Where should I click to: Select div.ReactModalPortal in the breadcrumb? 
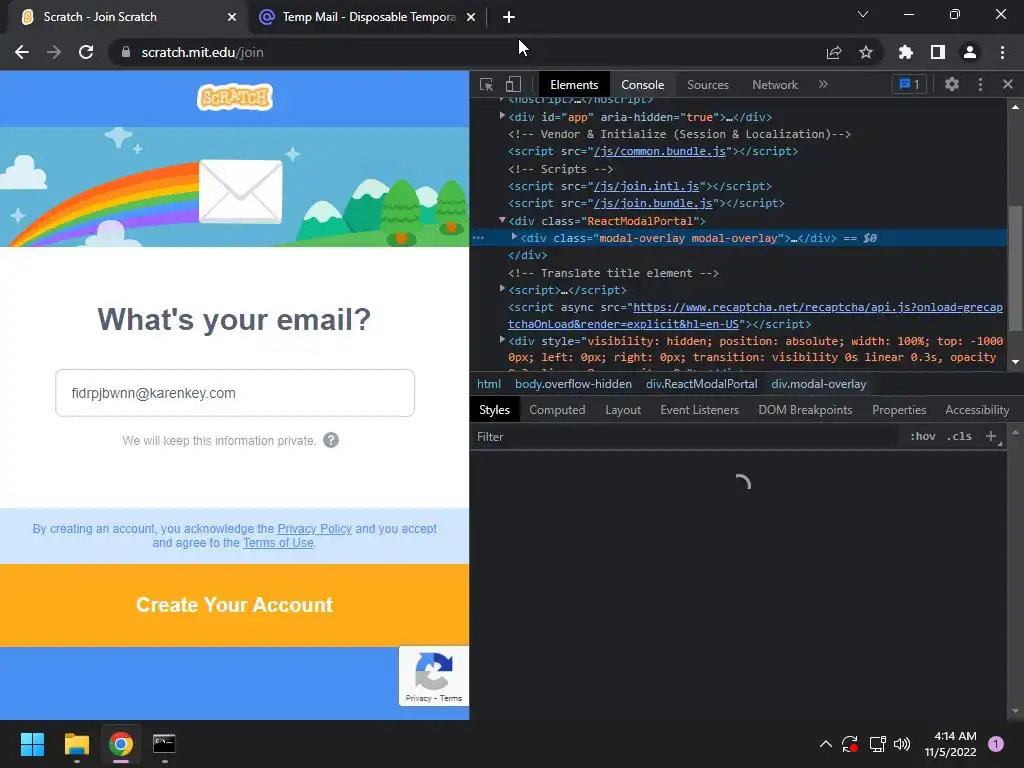(701, 384)
